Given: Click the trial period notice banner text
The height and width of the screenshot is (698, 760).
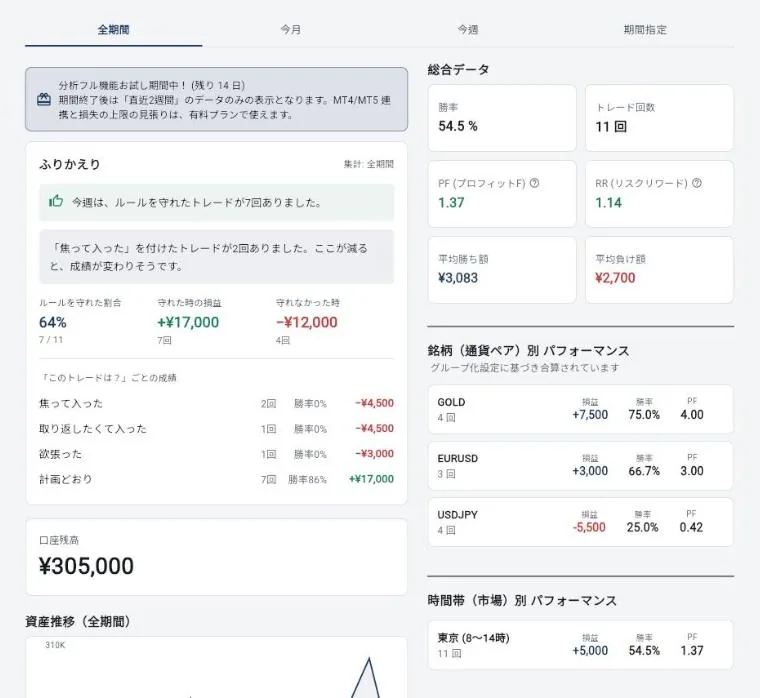Looking at the screenshot, I should coord(224,100).
